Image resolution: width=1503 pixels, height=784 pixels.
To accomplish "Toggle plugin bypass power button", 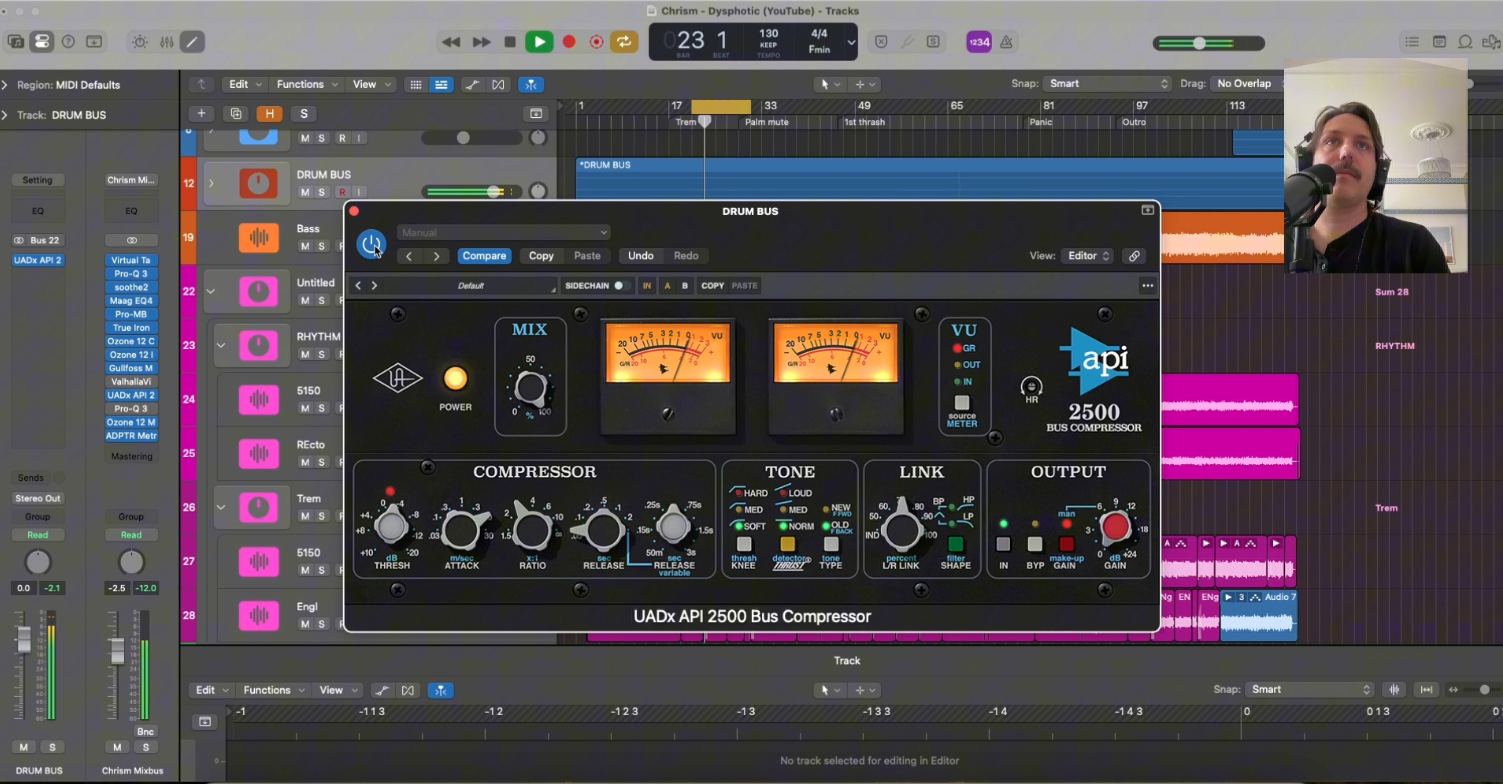I will 371,243.
